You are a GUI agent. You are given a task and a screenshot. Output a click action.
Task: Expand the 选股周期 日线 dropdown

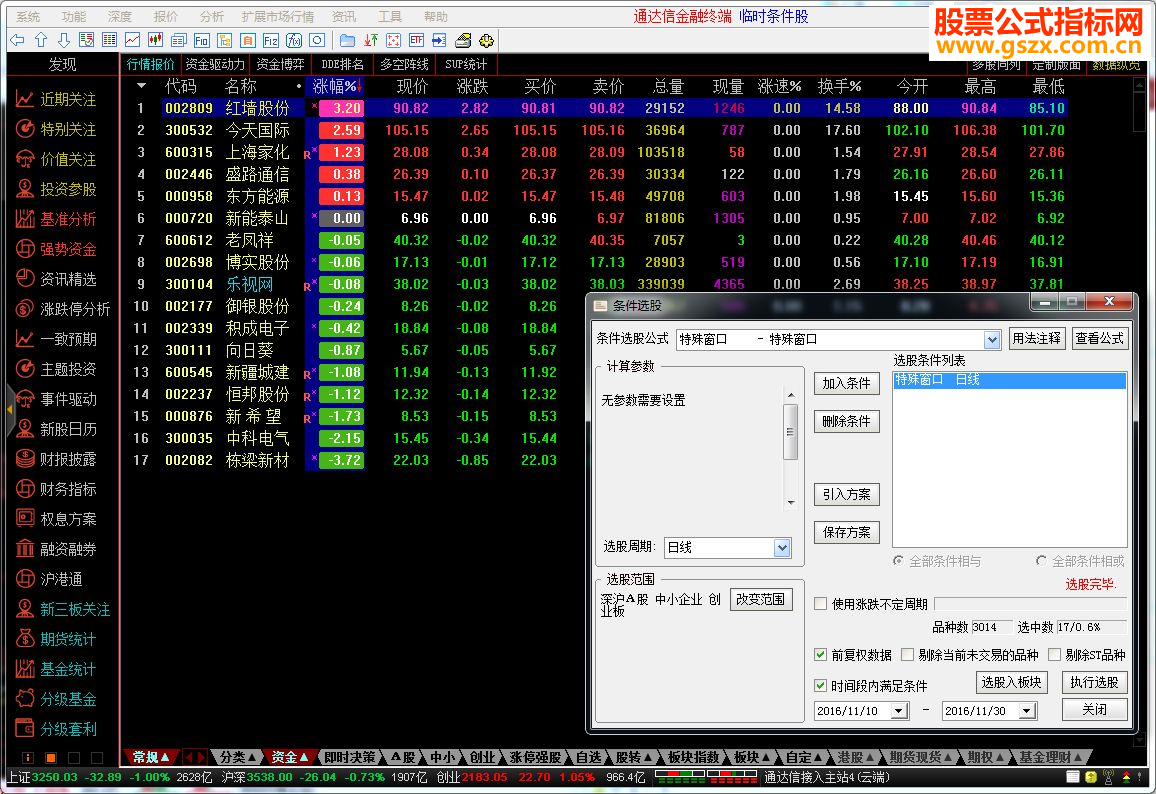tap(782, 548)
